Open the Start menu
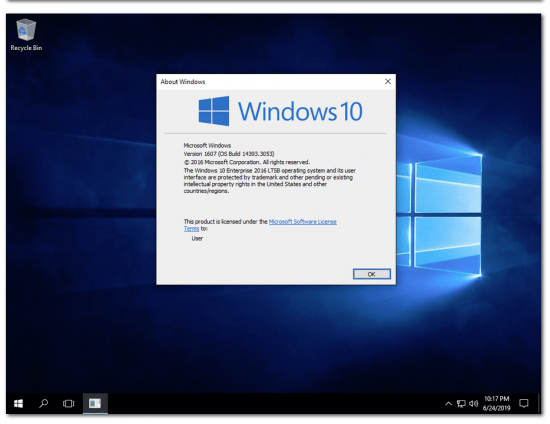This screenshot has width=550, height=424. (x=18, y=403)
